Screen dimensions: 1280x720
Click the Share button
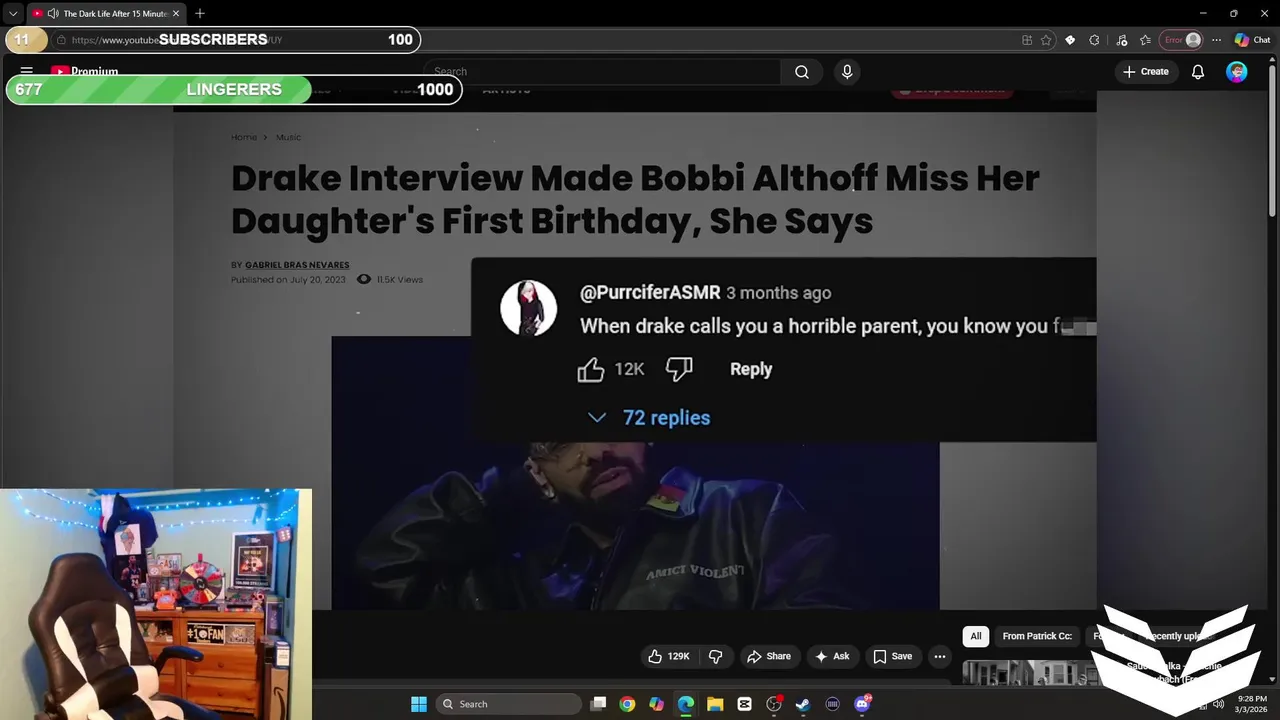tap(769, 656)
